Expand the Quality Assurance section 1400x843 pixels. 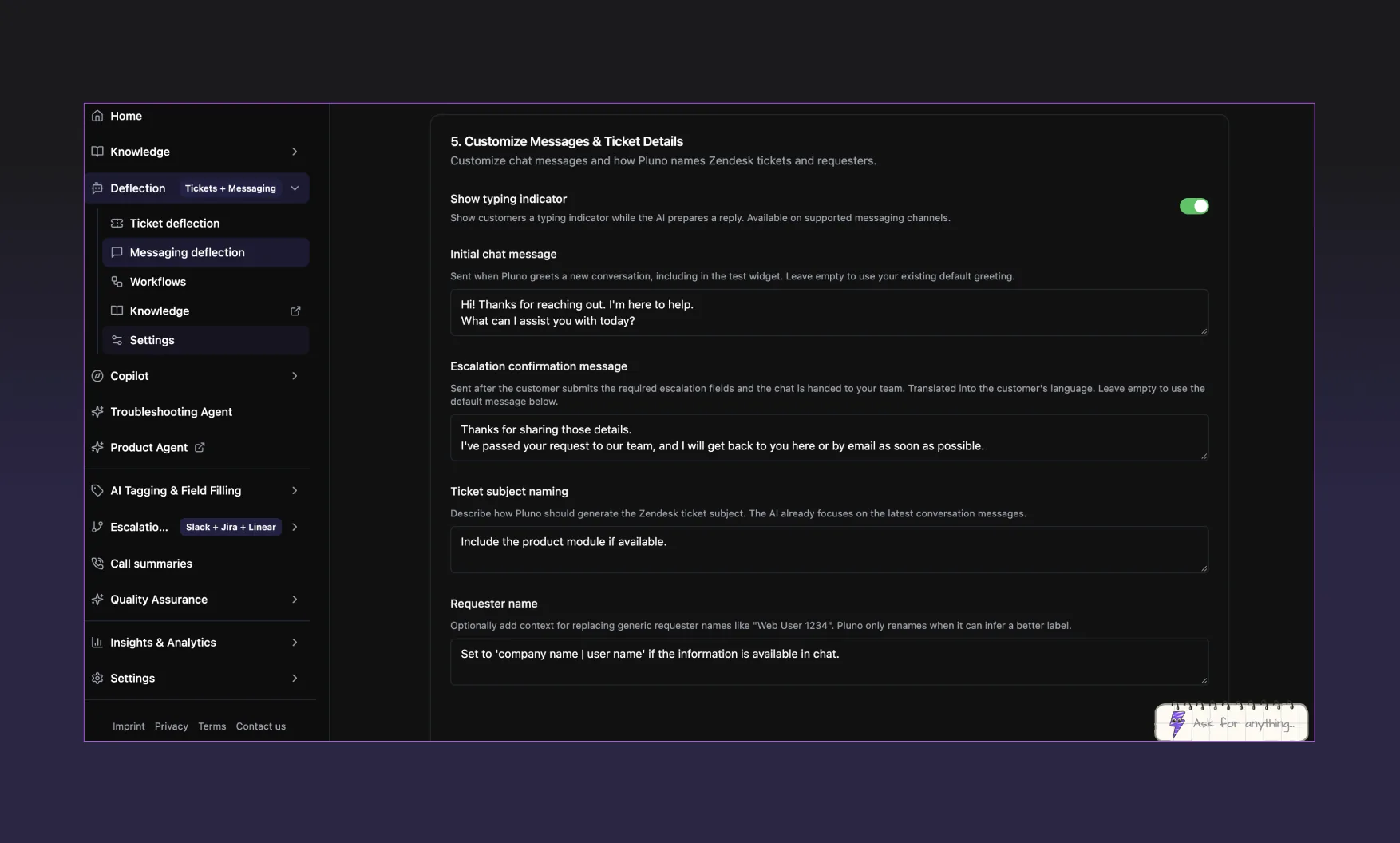[x=197, y=600]
